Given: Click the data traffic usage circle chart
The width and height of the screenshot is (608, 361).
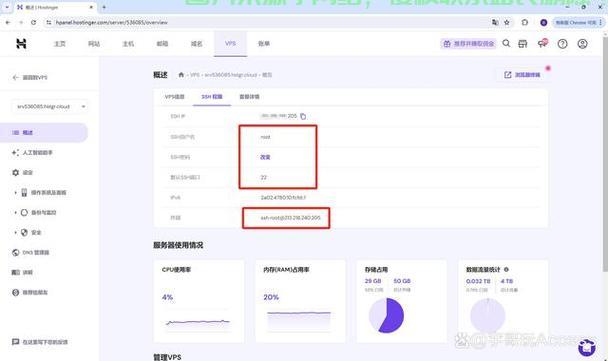Looking at the screenshot, I should (x=487, y=316).
